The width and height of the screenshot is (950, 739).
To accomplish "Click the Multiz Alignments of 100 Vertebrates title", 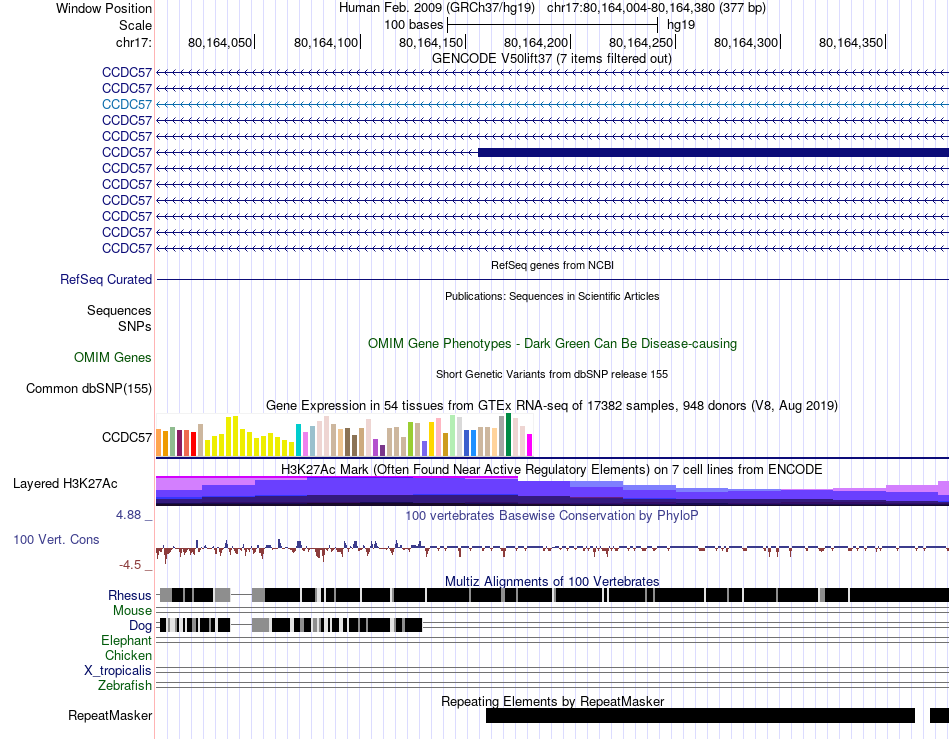I will click(x=552, y=582).
